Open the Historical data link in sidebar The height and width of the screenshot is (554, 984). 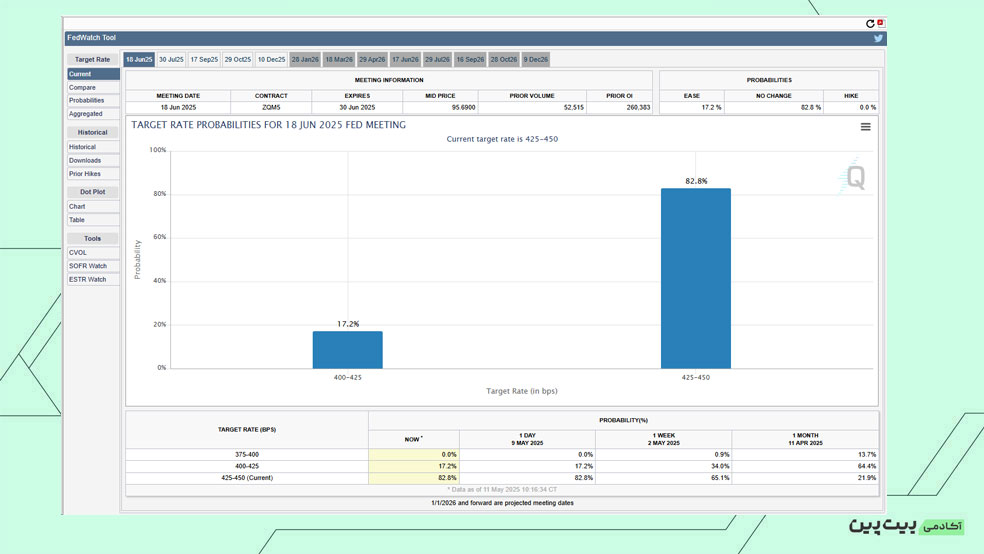point(93,147)
